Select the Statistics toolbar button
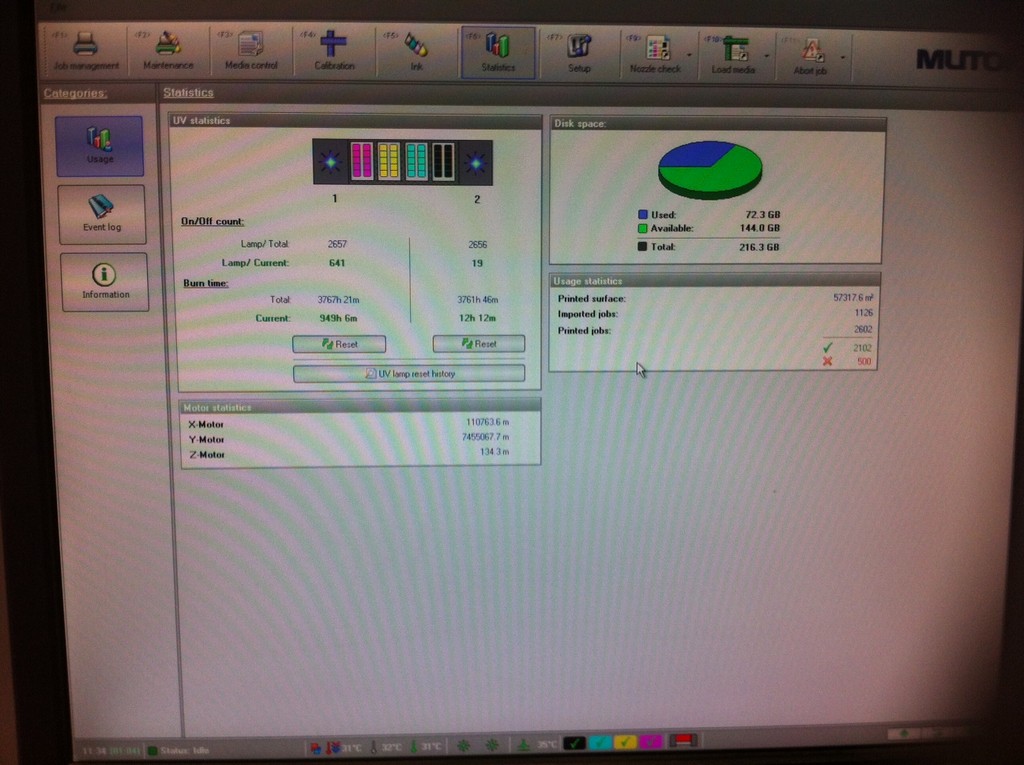Screen dimensions: 1024x765 point(498,52)
